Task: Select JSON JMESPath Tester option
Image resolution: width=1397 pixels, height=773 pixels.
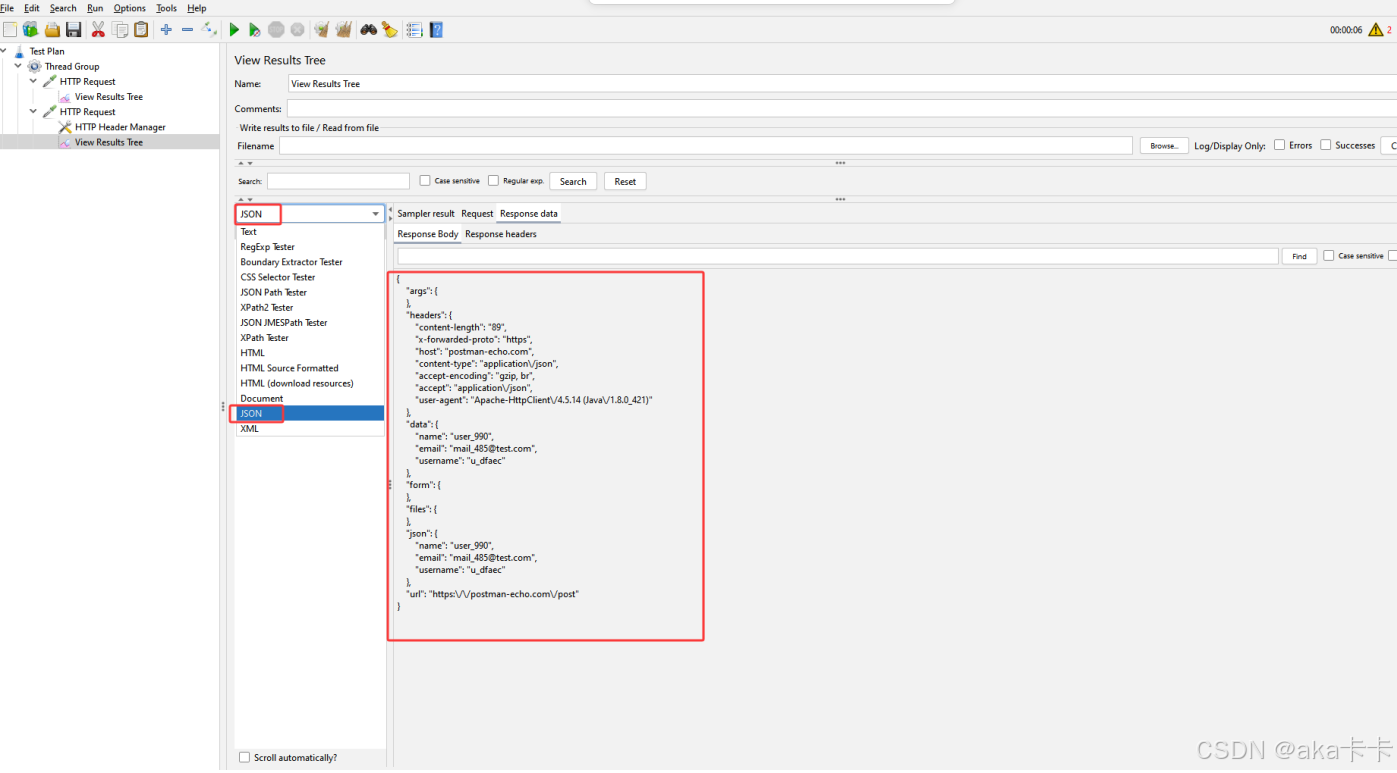Action: point(310,323)
